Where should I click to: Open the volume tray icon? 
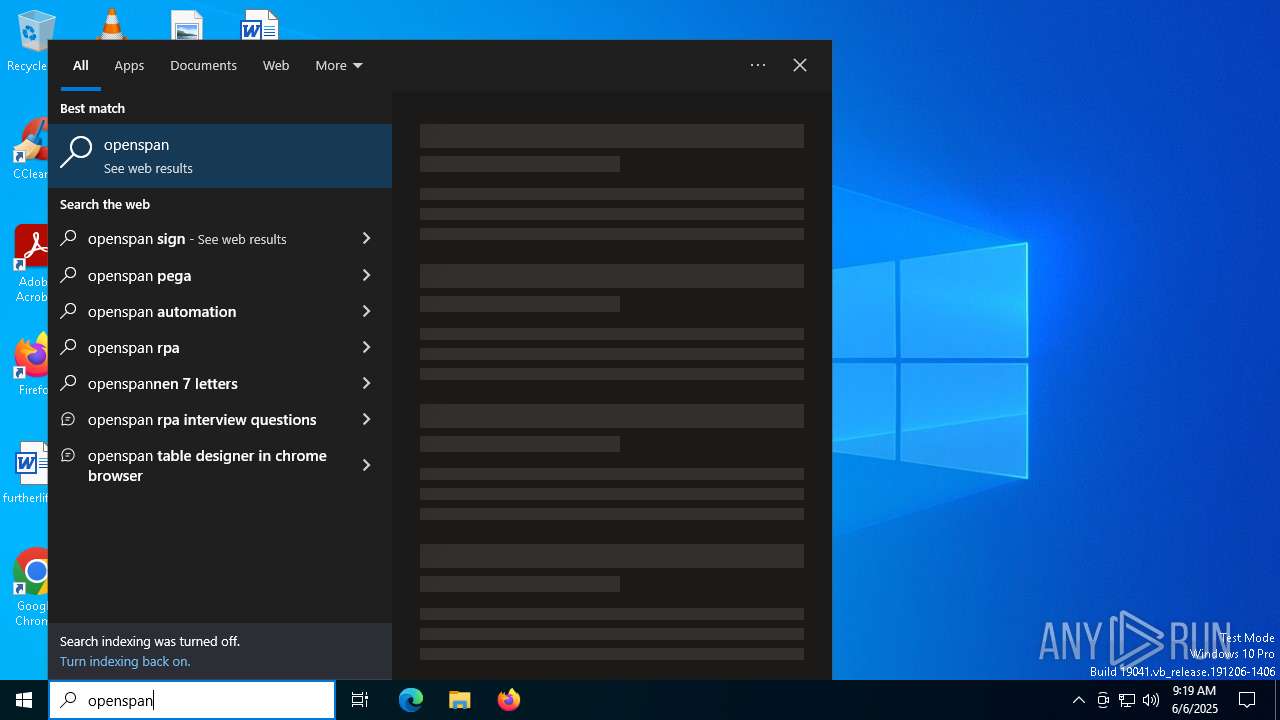click(1151, 700)
